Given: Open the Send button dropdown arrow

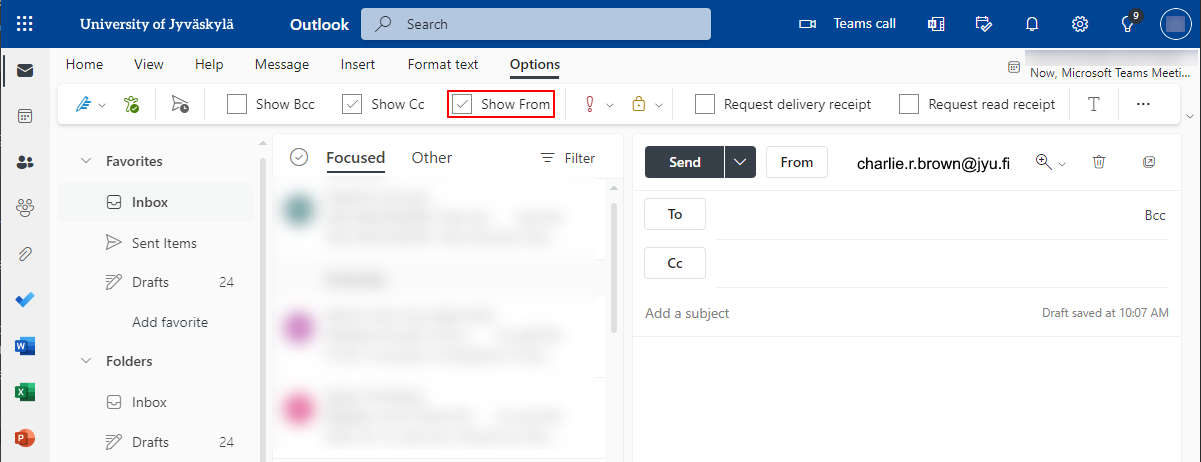Looking at the screenshot, I should [x=740, y=162].
